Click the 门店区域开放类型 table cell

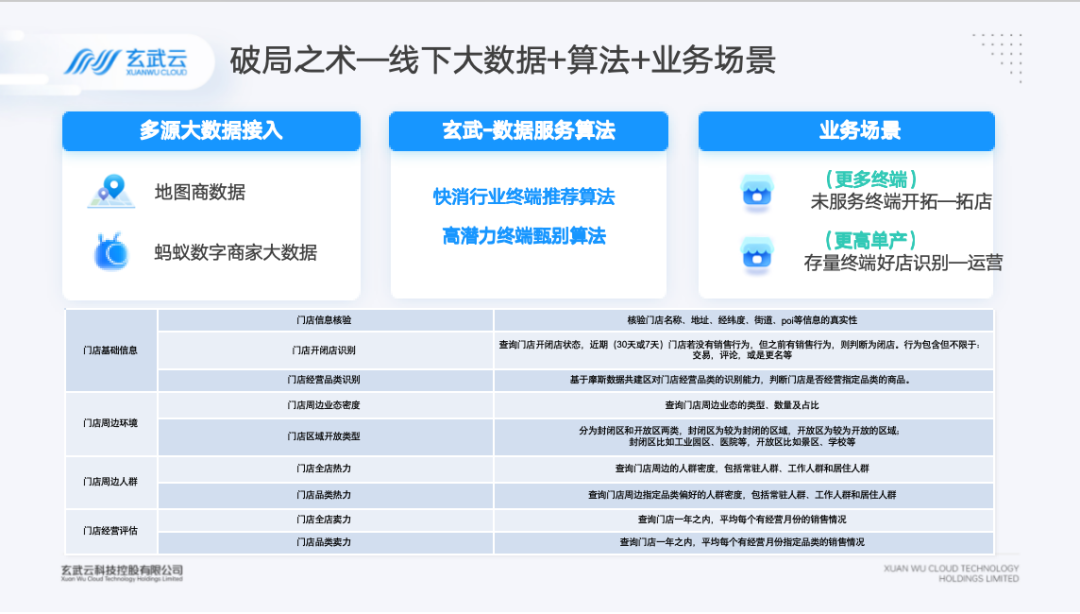(325, 436)
